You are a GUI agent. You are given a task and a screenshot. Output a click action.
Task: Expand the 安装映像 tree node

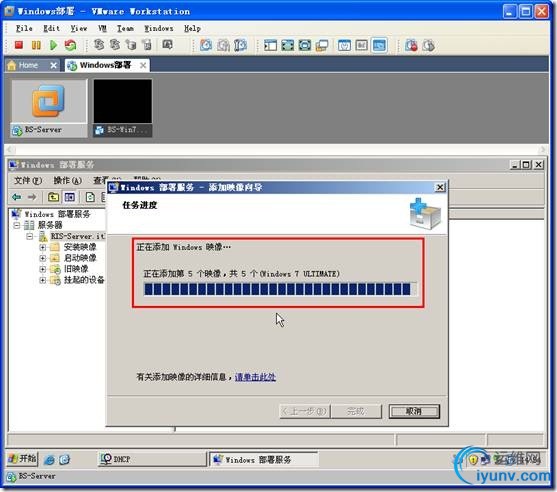43,247
